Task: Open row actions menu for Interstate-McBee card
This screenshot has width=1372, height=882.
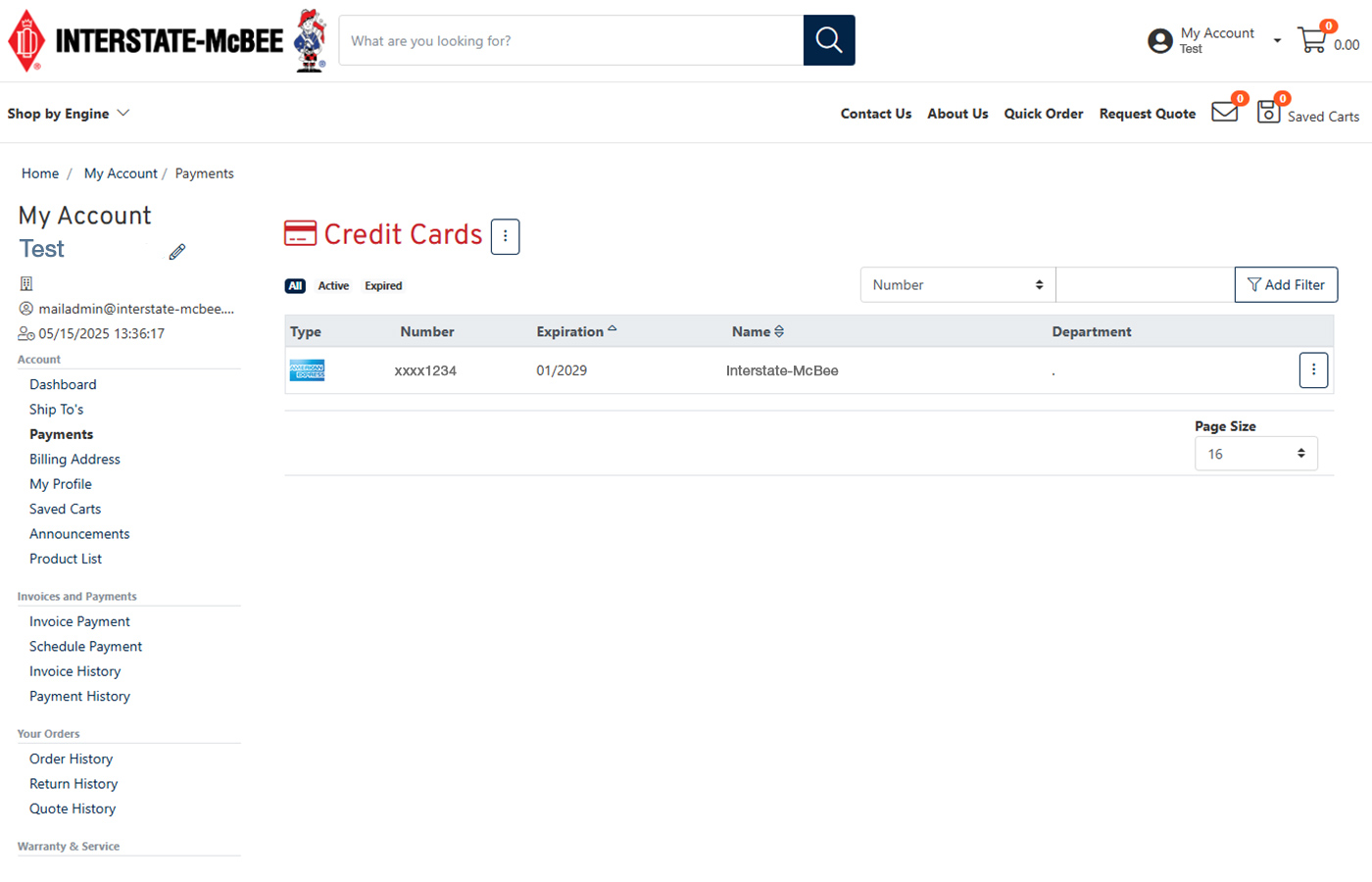Action: point(1313,369)
